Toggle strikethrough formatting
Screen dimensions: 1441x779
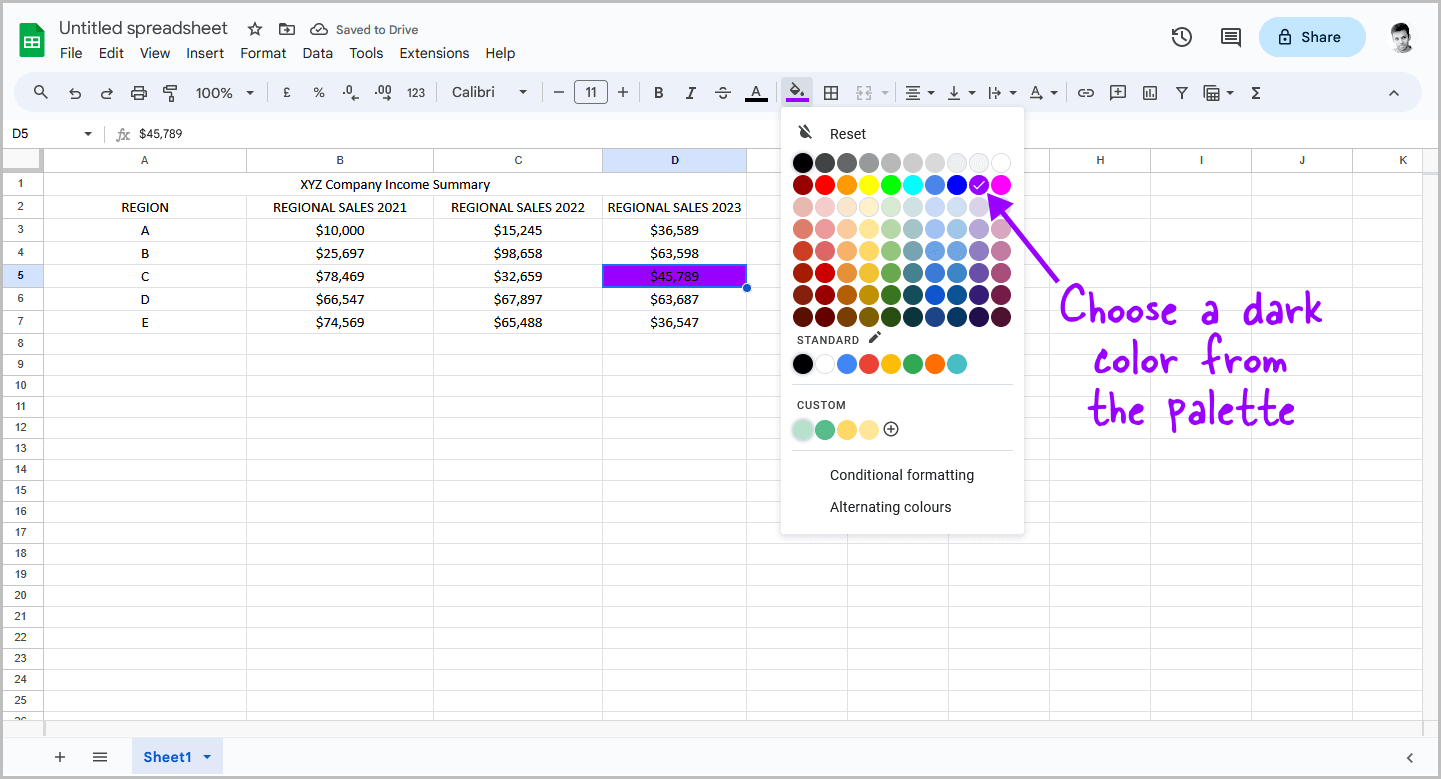[723, 91]
